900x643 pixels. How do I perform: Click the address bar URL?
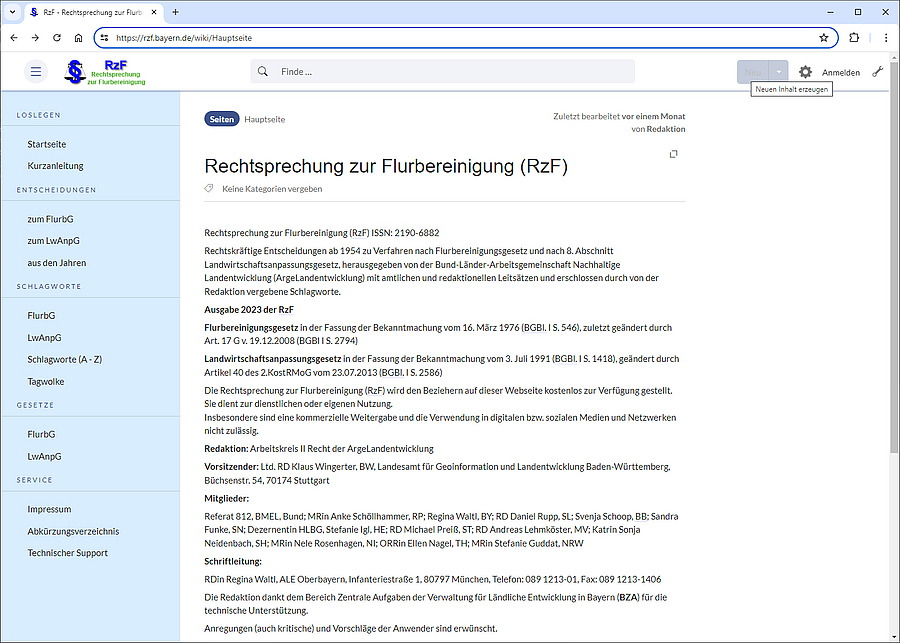pos(184,38)
